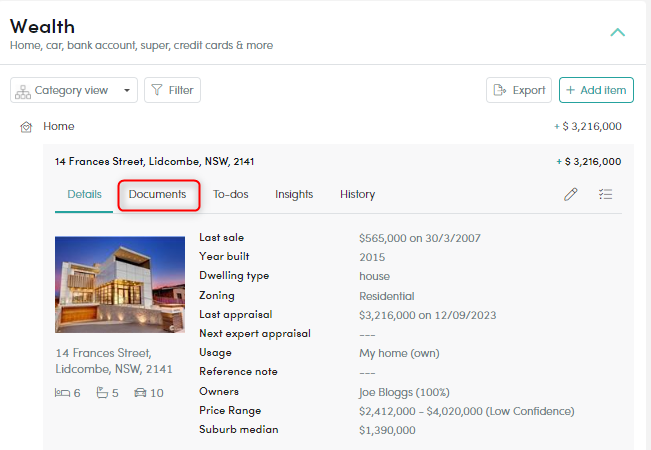Image resolution: width=651 pixels, height=450 pixels.
Task: Click the bedrooms bed icon
Action: (62, 393)
